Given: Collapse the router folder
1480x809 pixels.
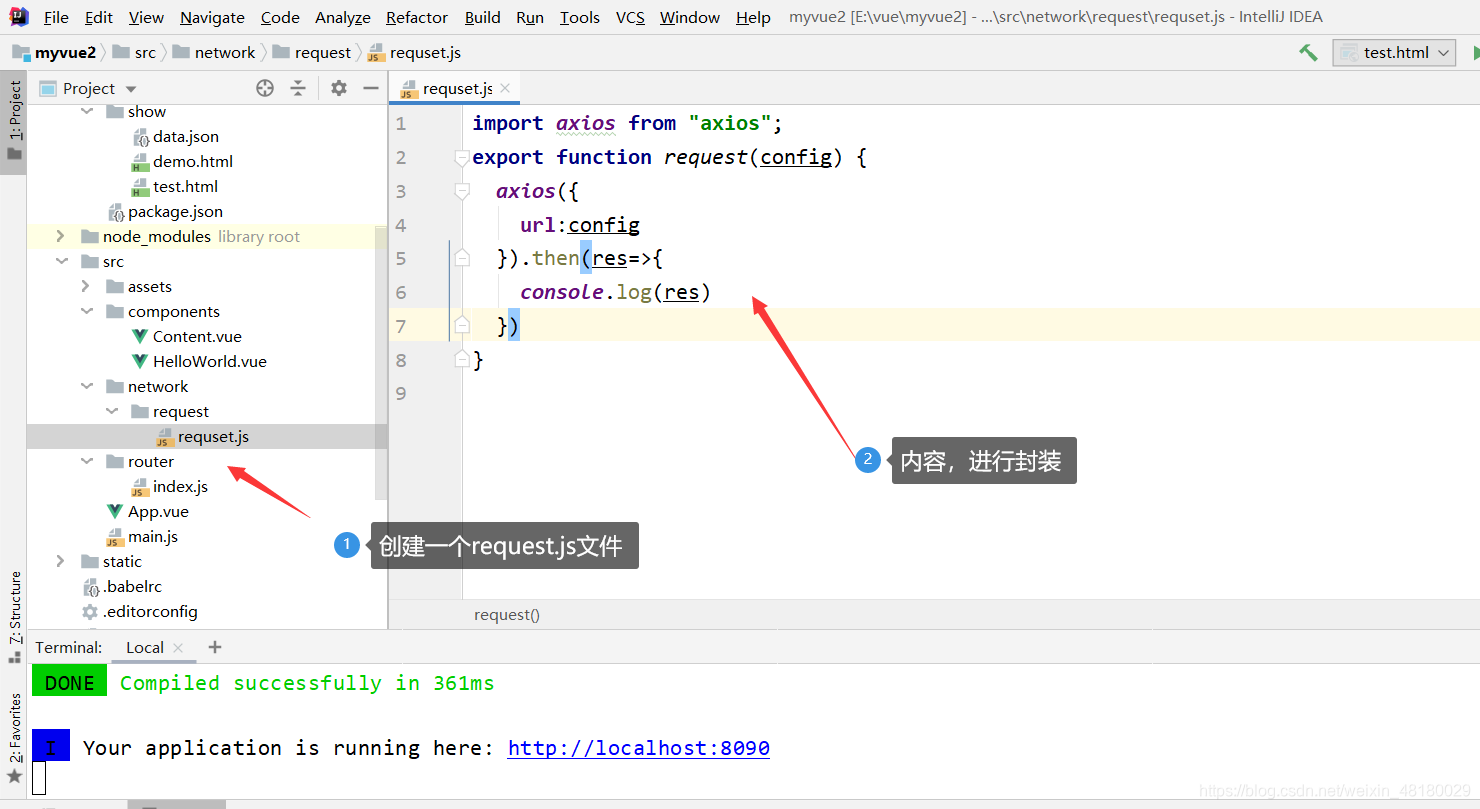Looking at the screenshot, I should click(x=86, y=461).
